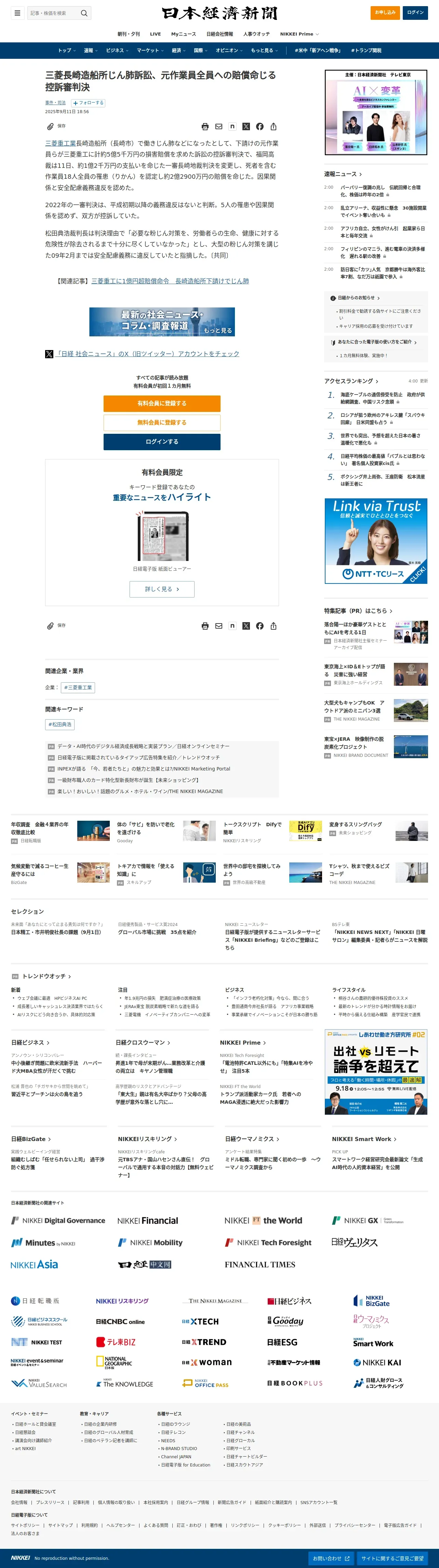The width and height of the screenshot is (439, 1568).
Task: Click the magnifier search icon
Action: (84, 13)
